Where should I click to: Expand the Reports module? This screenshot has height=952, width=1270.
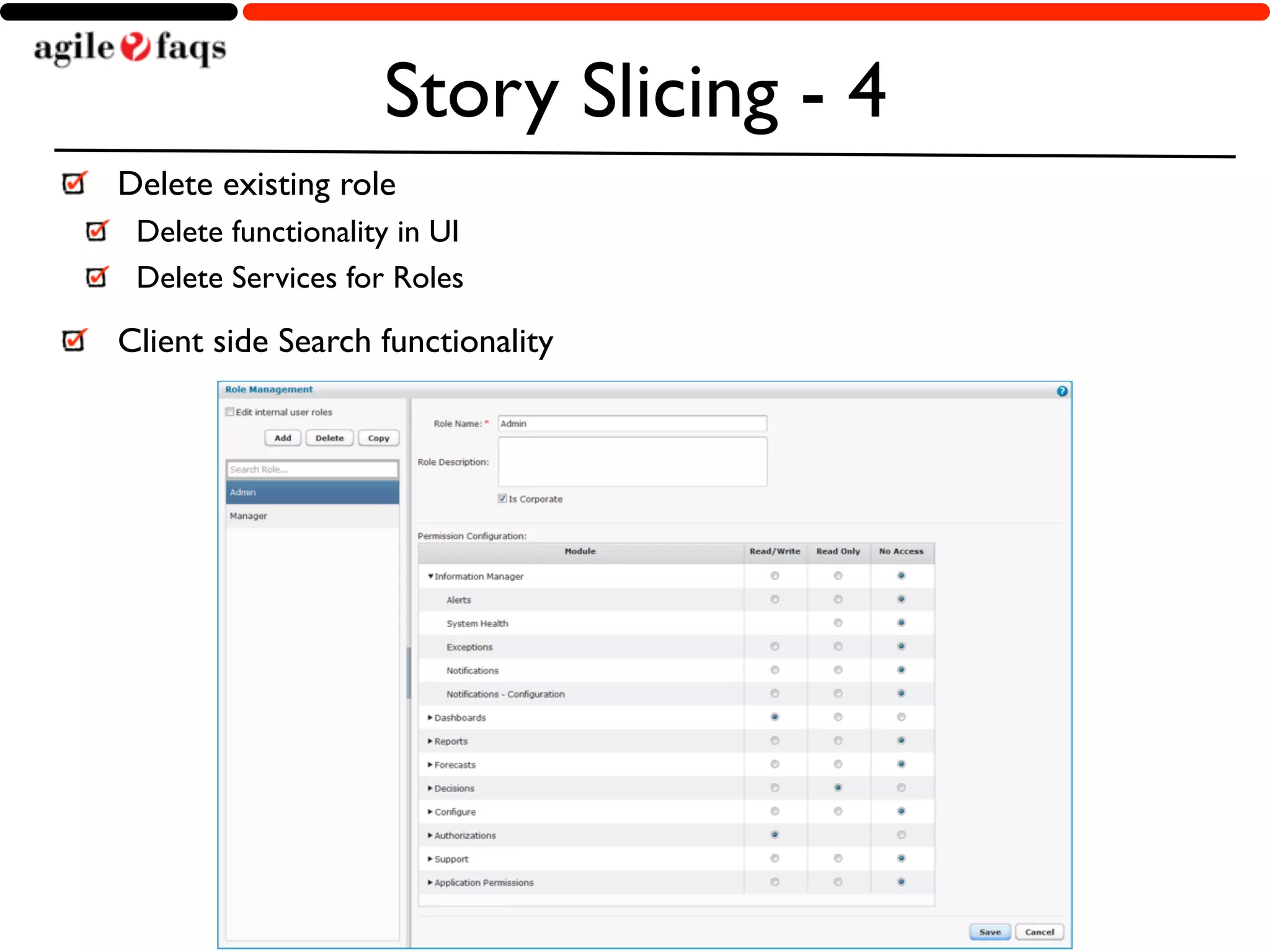coord(430,741)
